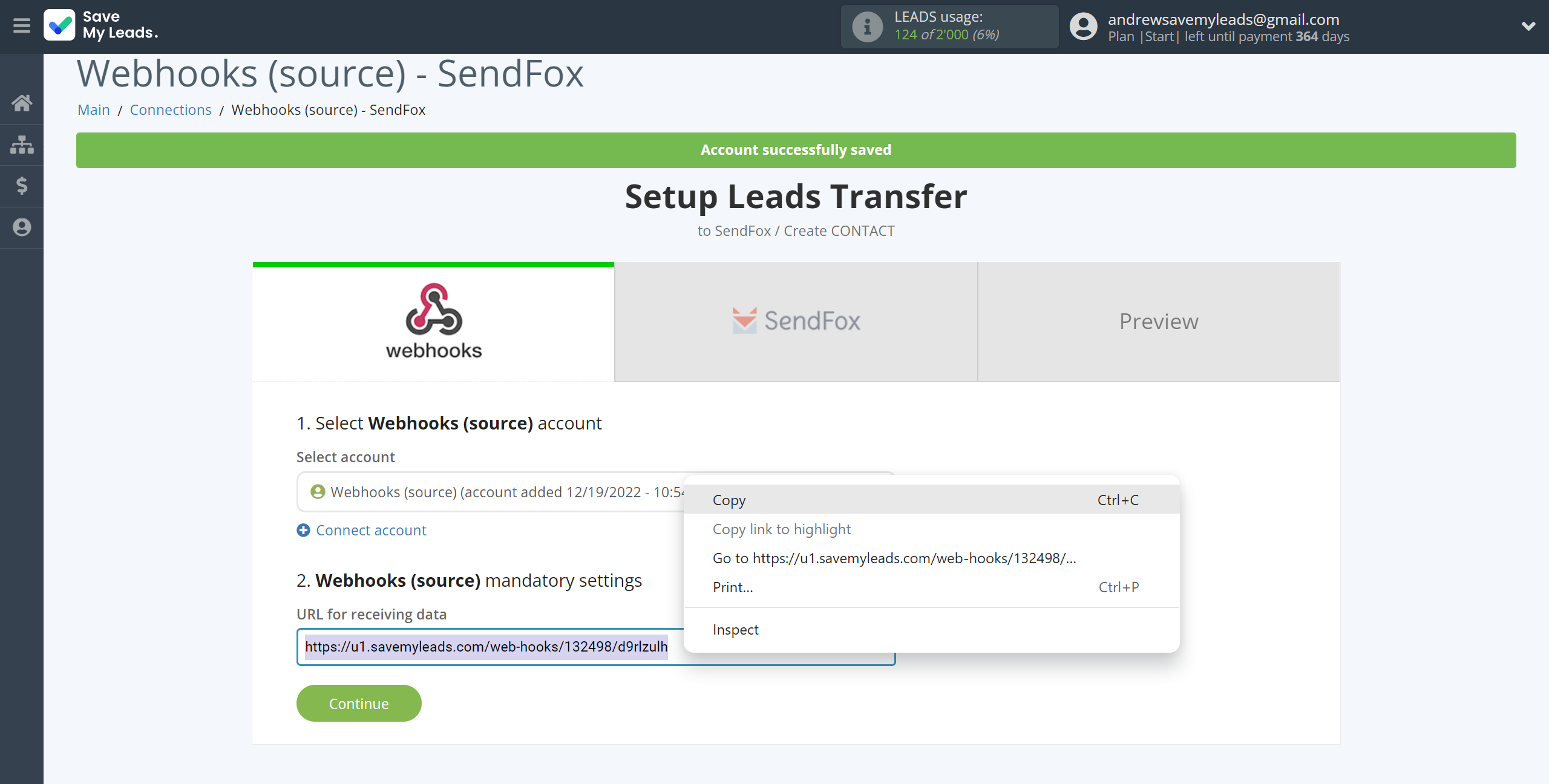This screenshot has width=1549, height=784.
Task: Select Inspect from context menu
Action: pos(735,630)
